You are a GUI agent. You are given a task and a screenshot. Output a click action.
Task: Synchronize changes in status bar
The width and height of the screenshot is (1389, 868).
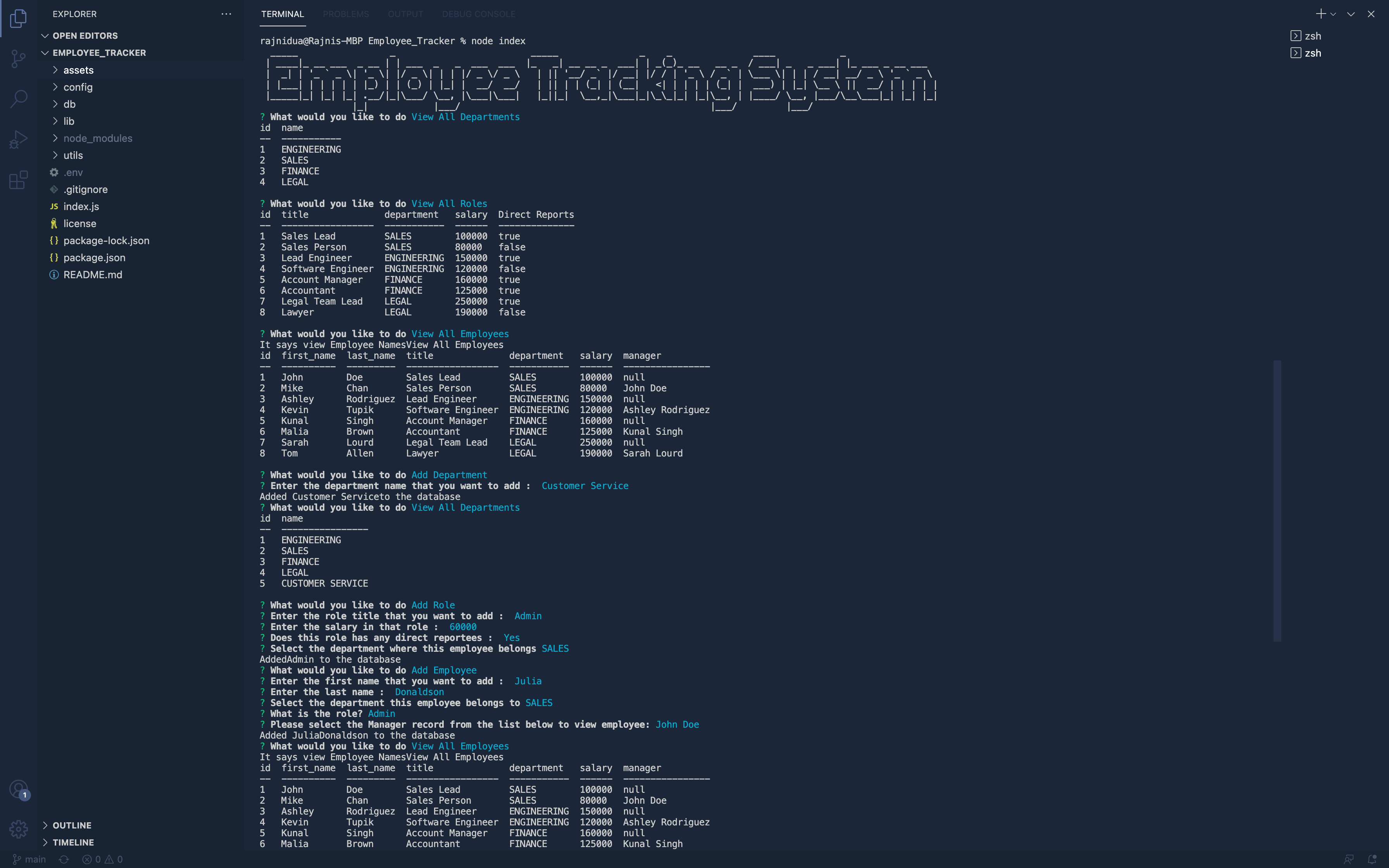click(64, 859)
